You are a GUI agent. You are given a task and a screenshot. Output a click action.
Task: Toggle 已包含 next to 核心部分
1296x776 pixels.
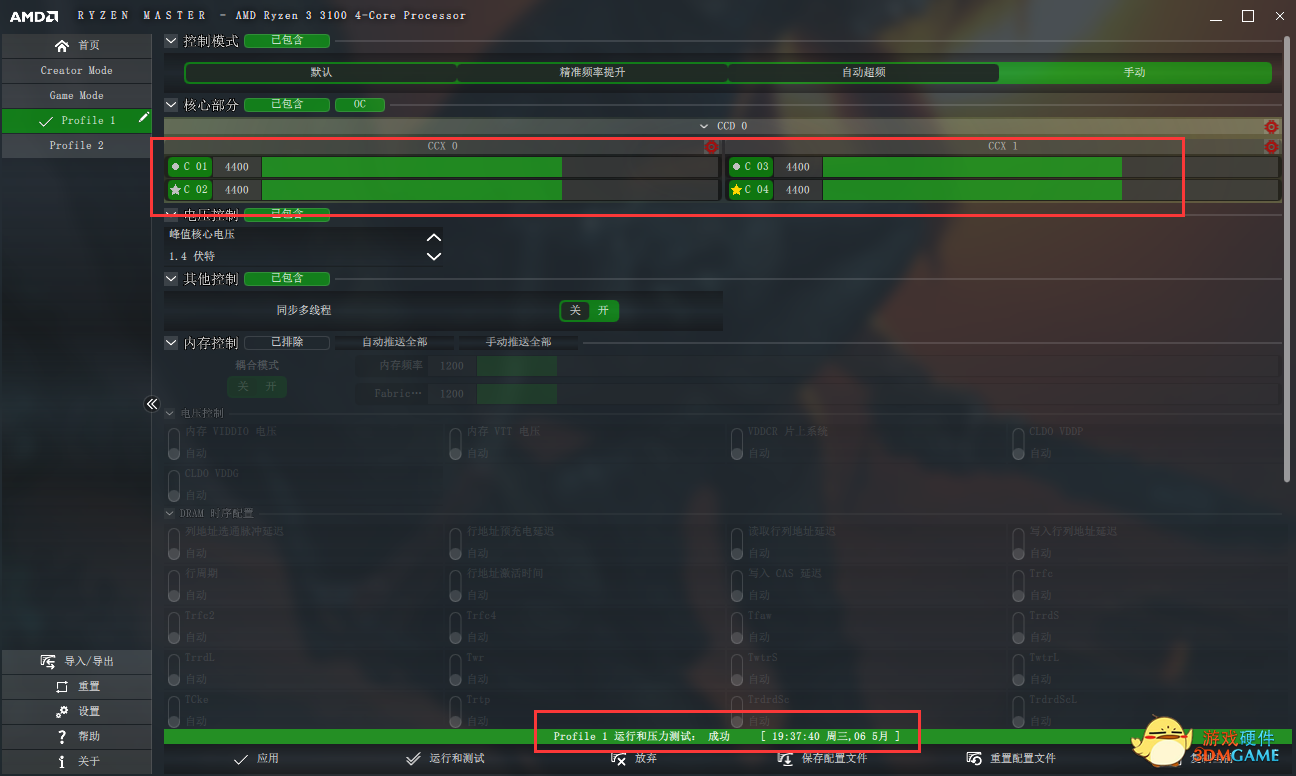pos(286,105)
